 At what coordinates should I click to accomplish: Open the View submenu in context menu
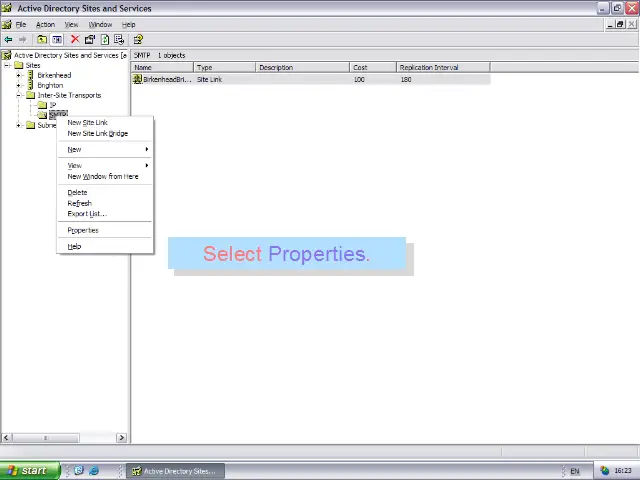tap(105, 165)
